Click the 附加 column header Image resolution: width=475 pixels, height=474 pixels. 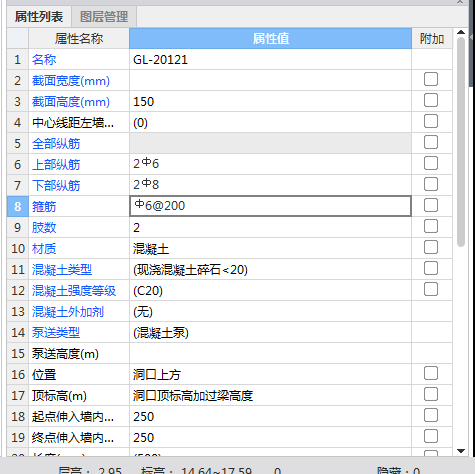coord(432,39)
